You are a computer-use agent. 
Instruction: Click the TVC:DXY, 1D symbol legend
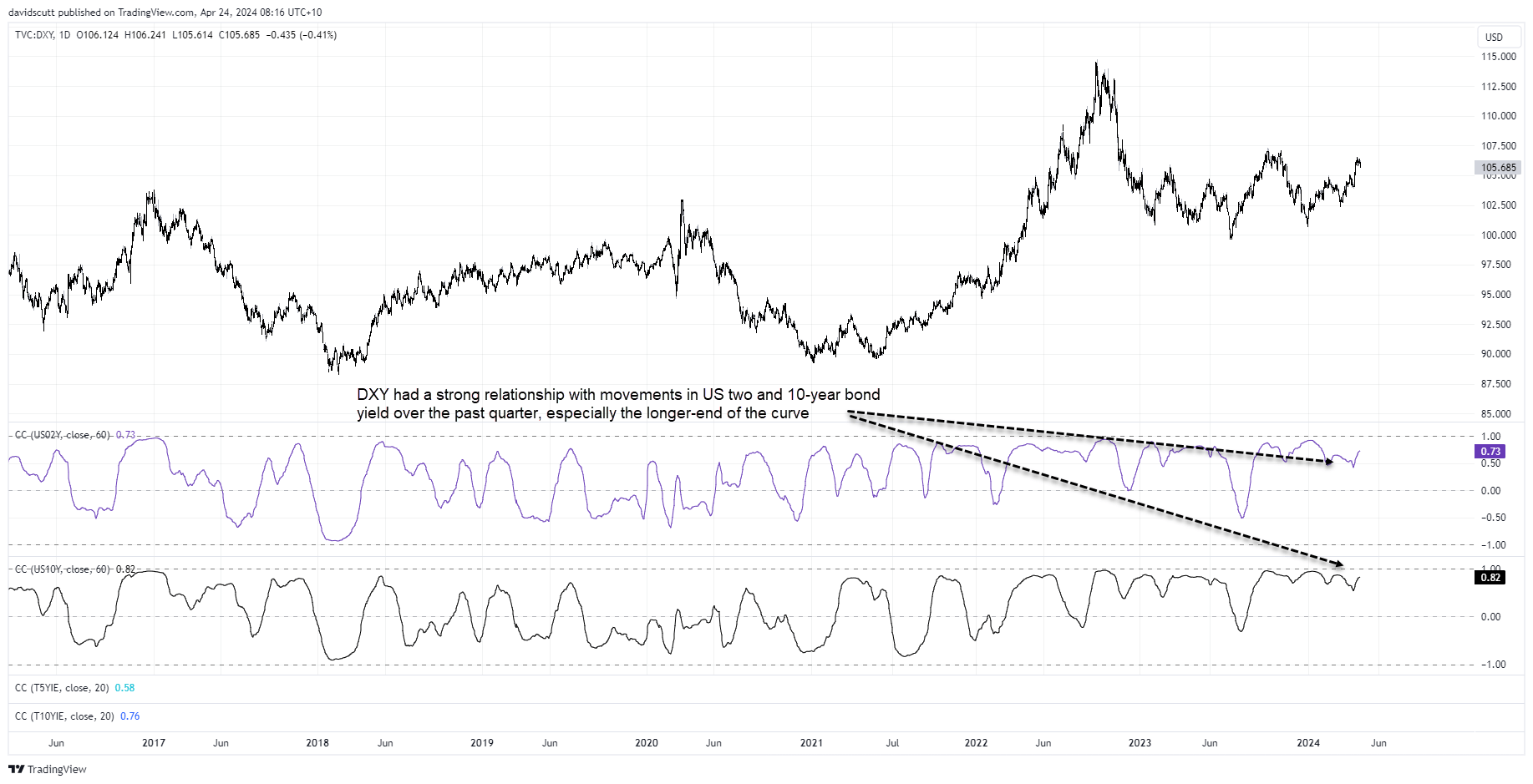tap(43, 35)
